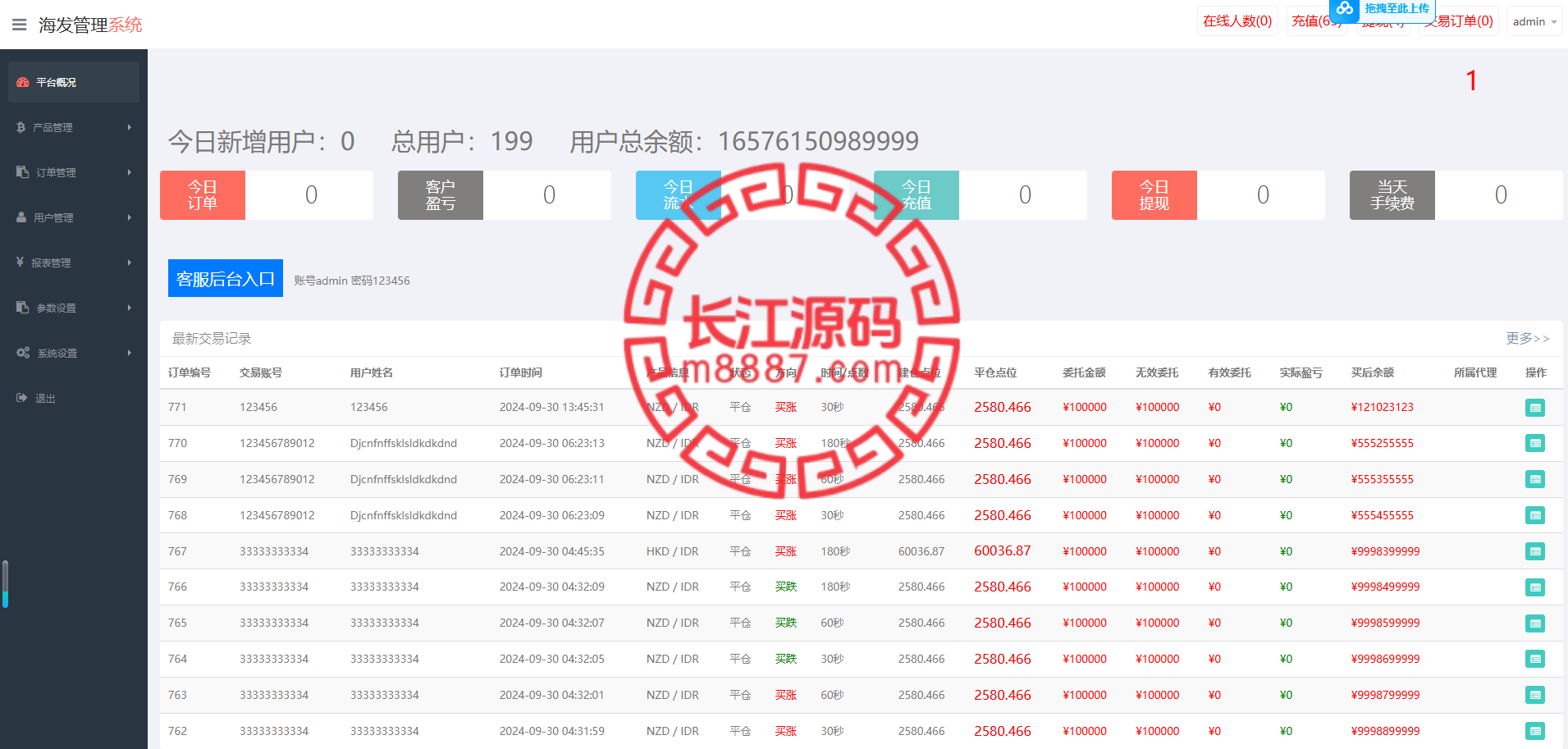Click the 在线人数(0) button
The height and width of the screenshot is (749, 1568).
[1237, 21]
